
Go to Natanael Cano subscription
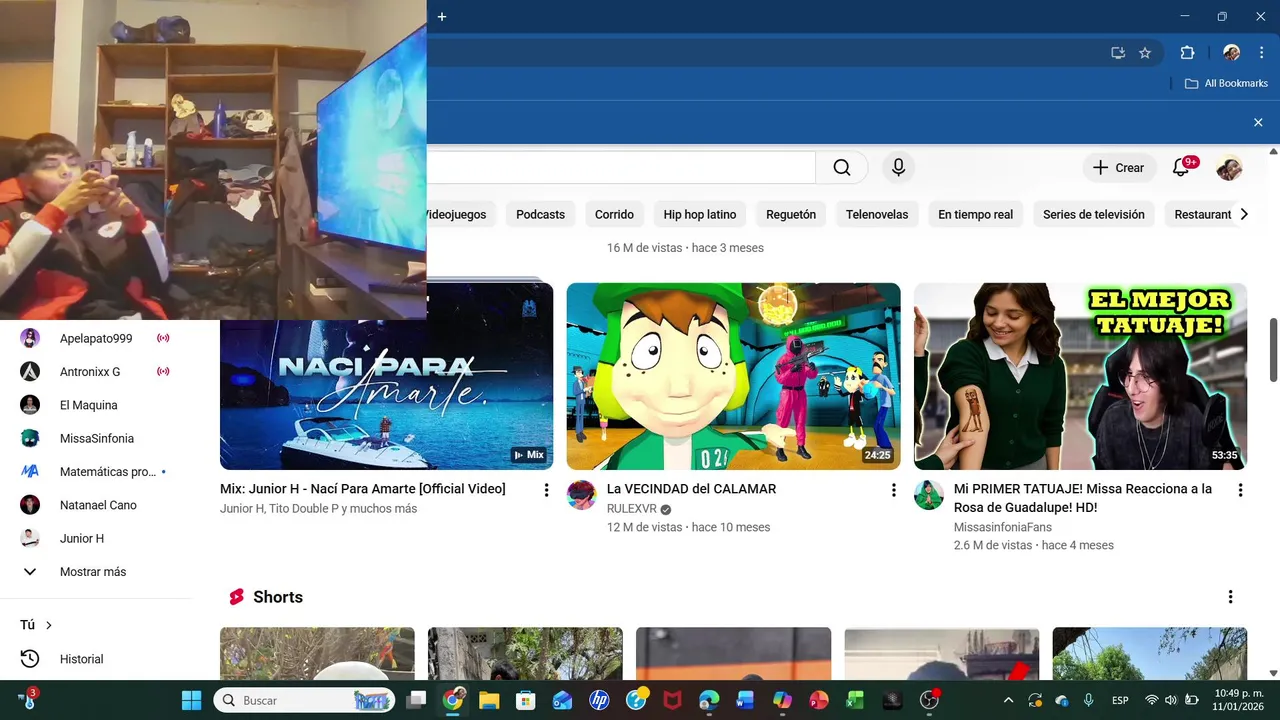click(x=96, y=505)
